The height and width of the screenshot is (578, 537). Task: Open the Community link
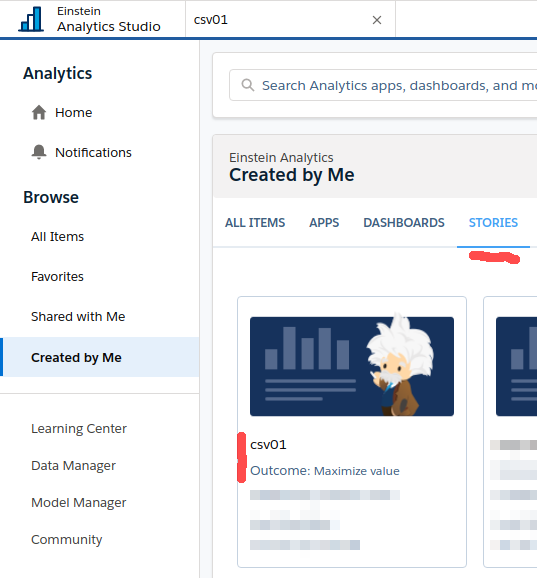pyautogui.click(x=67, y=540)
